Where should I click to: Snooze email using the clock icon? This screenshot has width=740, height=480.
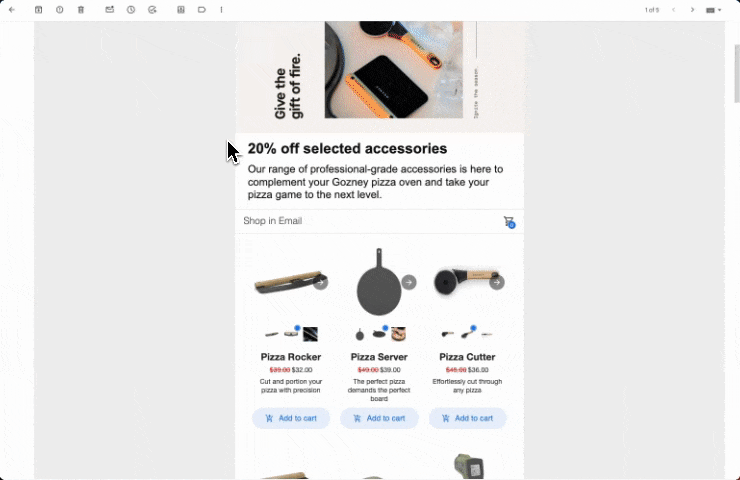[131, 9]
